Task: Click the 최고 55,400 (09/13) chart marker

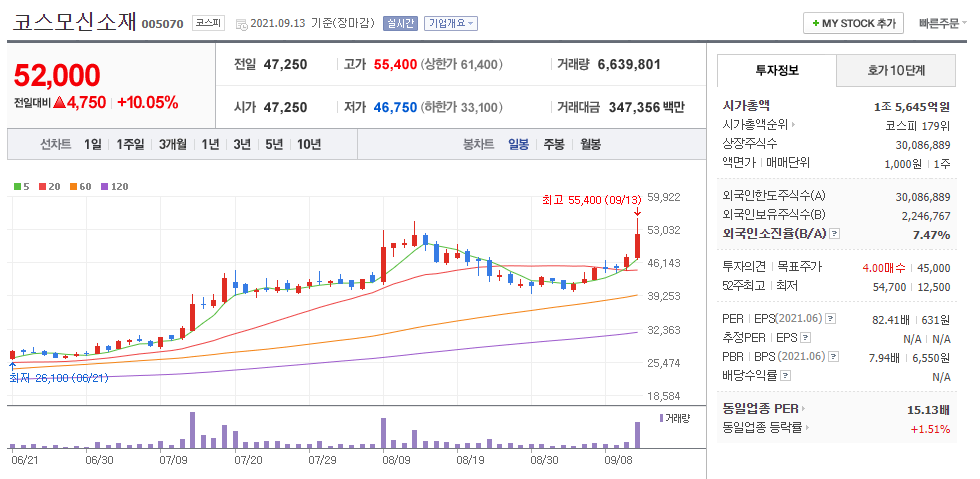Action: point(592,200)
